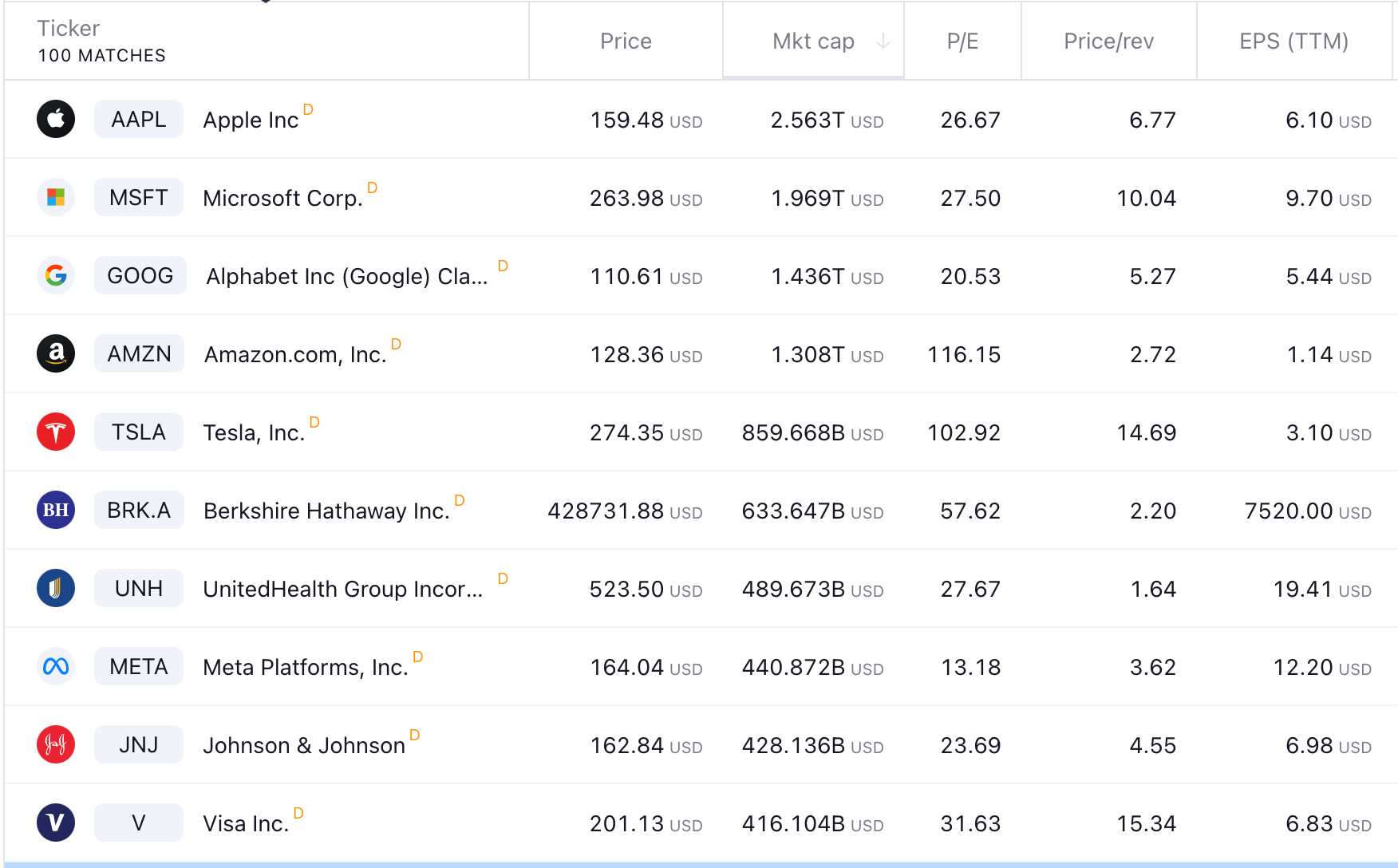Open the GOOG ticker symbol
This screenshot has height=868, width=1398.
pyautogui.click(x=140, y=275)
